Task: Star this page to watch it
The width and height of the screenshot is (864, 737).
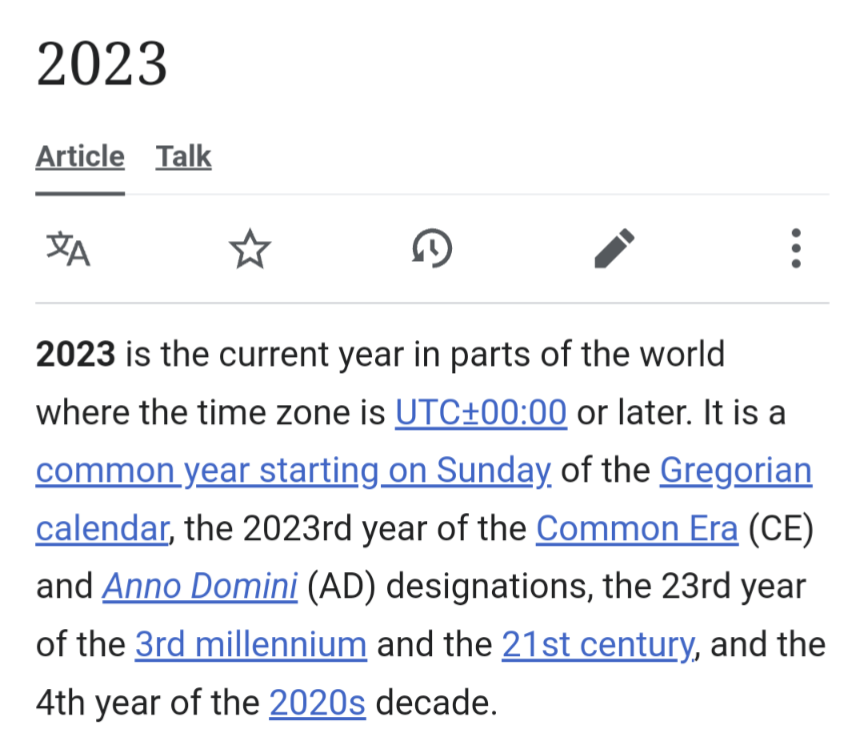Action: click(250, 249)
